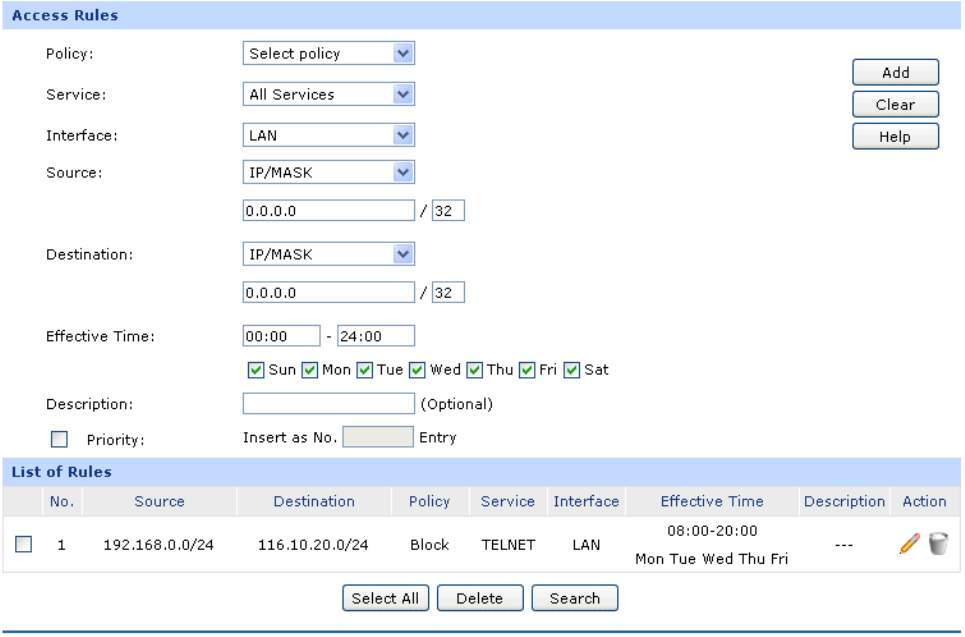Delete rule 1 with trash icon
The height and width of the screenshot is (637, 965).
(x=938, y=544)
